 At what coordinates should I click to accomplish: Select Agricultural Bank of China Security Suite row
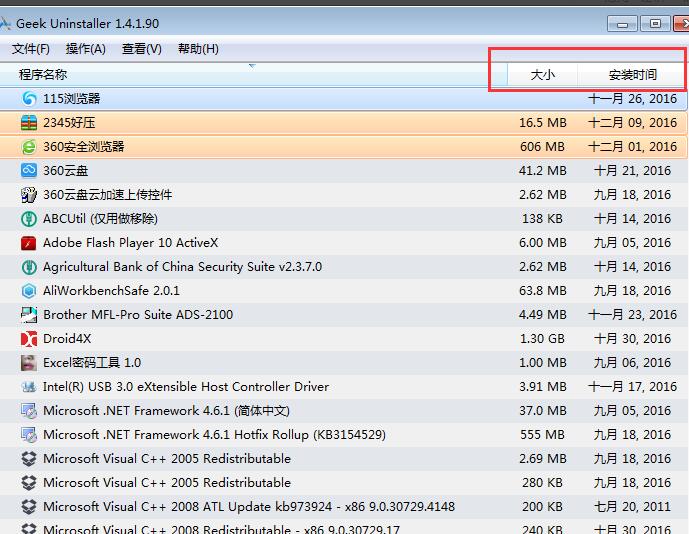tap(182, 267)
